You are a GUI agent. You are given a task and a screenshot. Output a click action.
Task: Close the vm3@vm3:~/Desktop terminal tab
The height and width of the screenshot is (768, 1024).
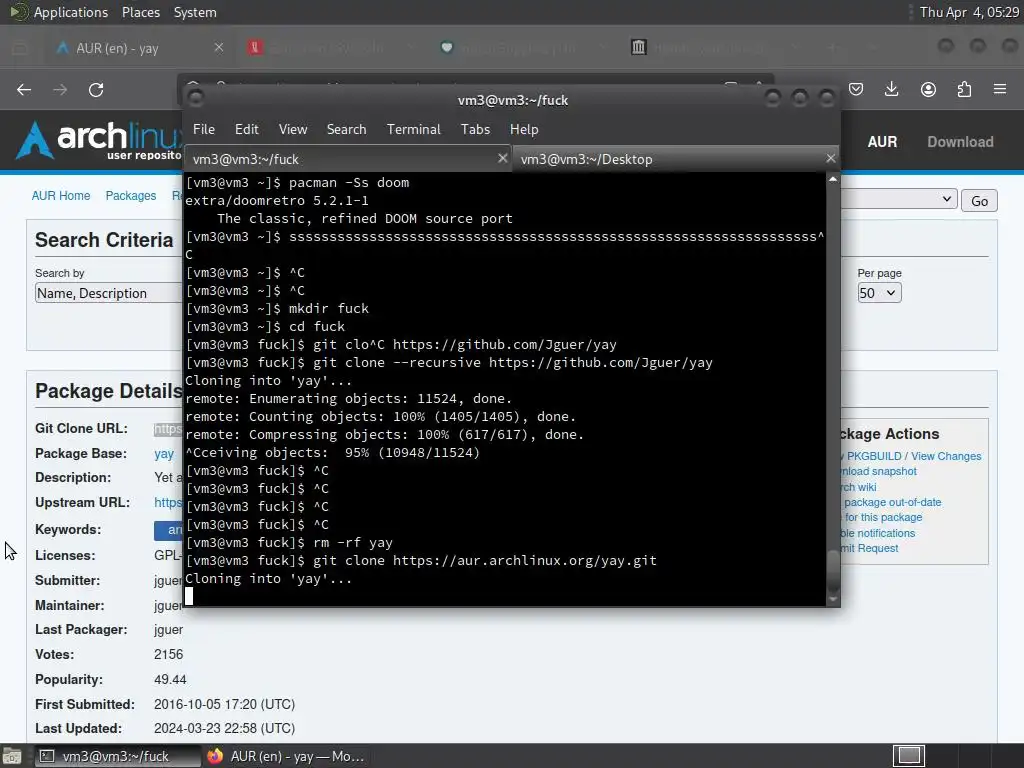[x=831, y=158]
